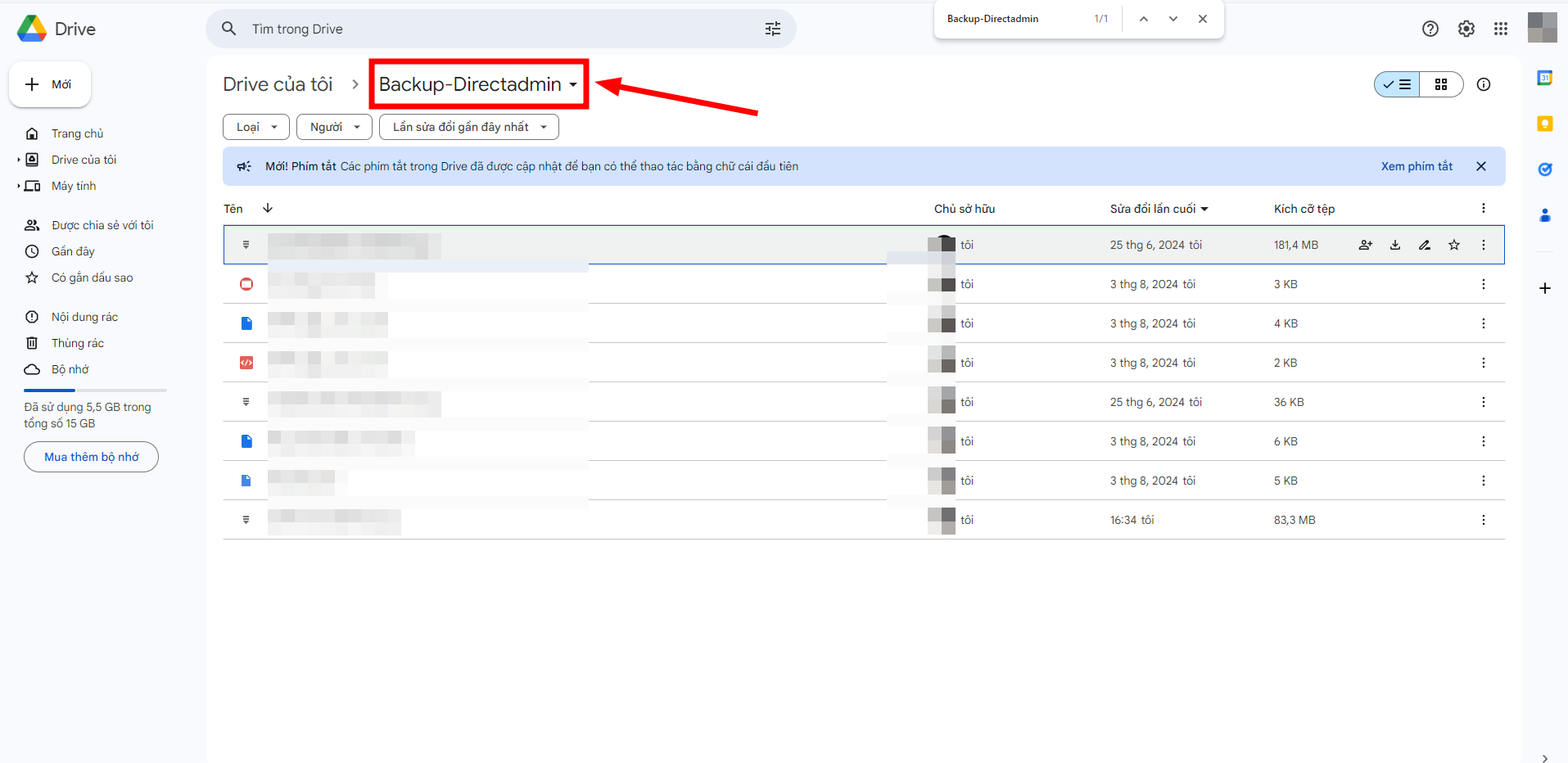The height and width of the screenshot is (763, 1568).
Task: Go to Trang chủ
Action: [77, 133]
